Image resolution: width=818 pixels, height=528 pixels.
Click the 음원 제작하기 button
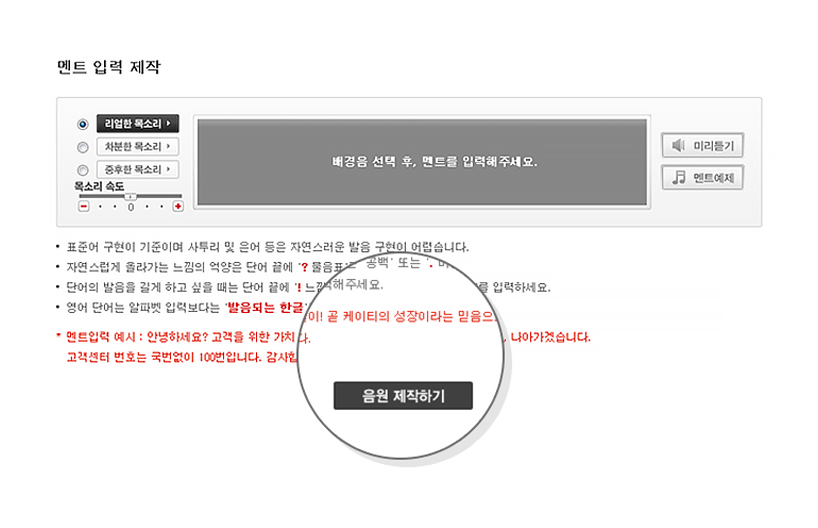pos(403,396)
